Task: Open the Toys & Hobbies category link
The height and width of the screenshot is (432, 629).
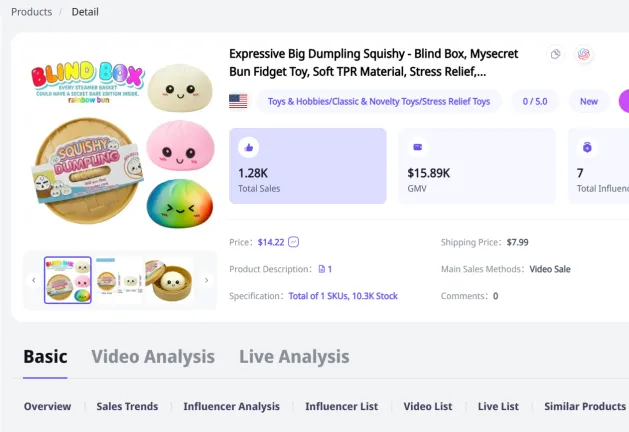Action: click(379, 101)
